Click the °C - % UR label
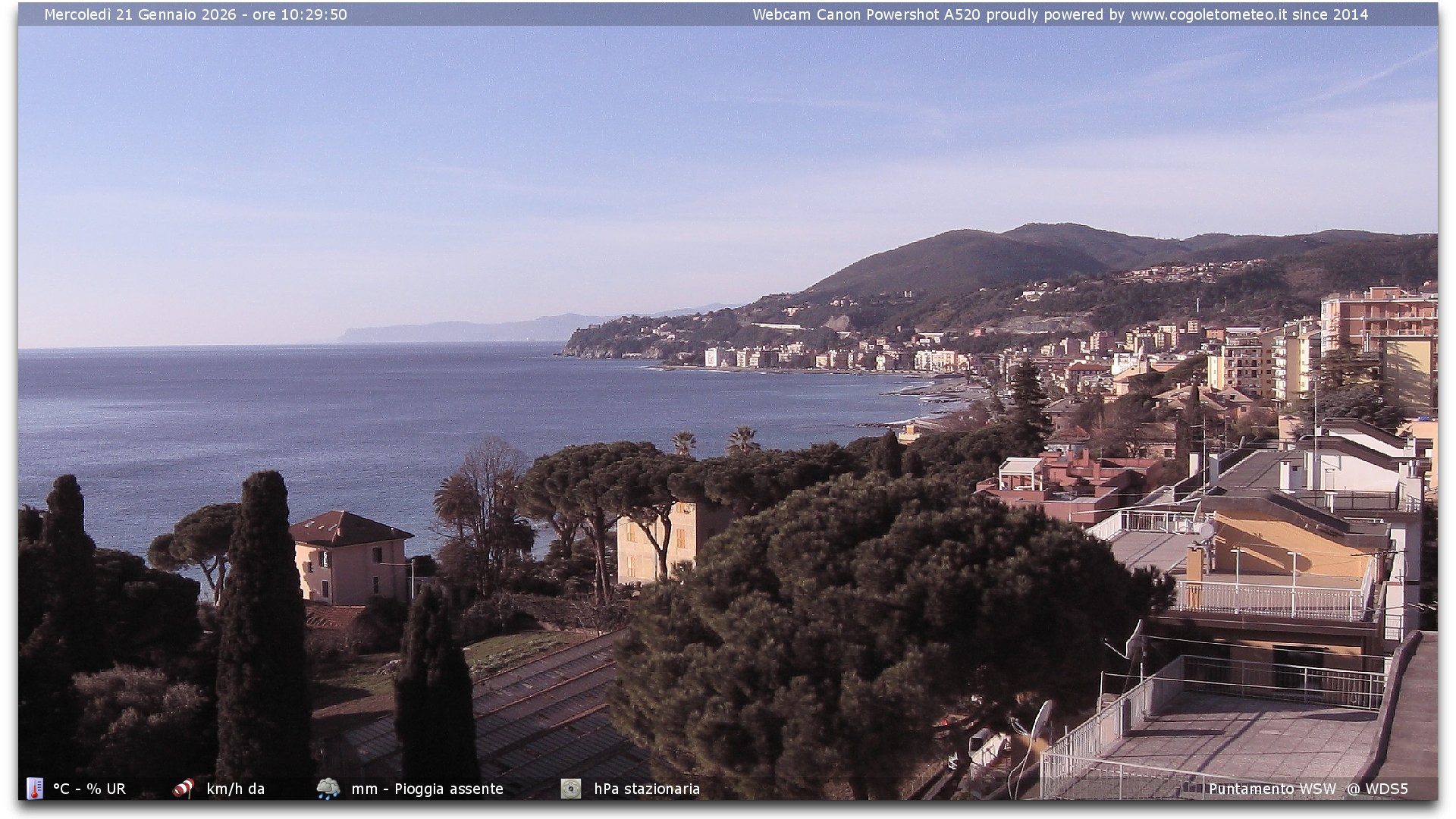This screenshot has height=819, width=1456. tap(89, 789)
